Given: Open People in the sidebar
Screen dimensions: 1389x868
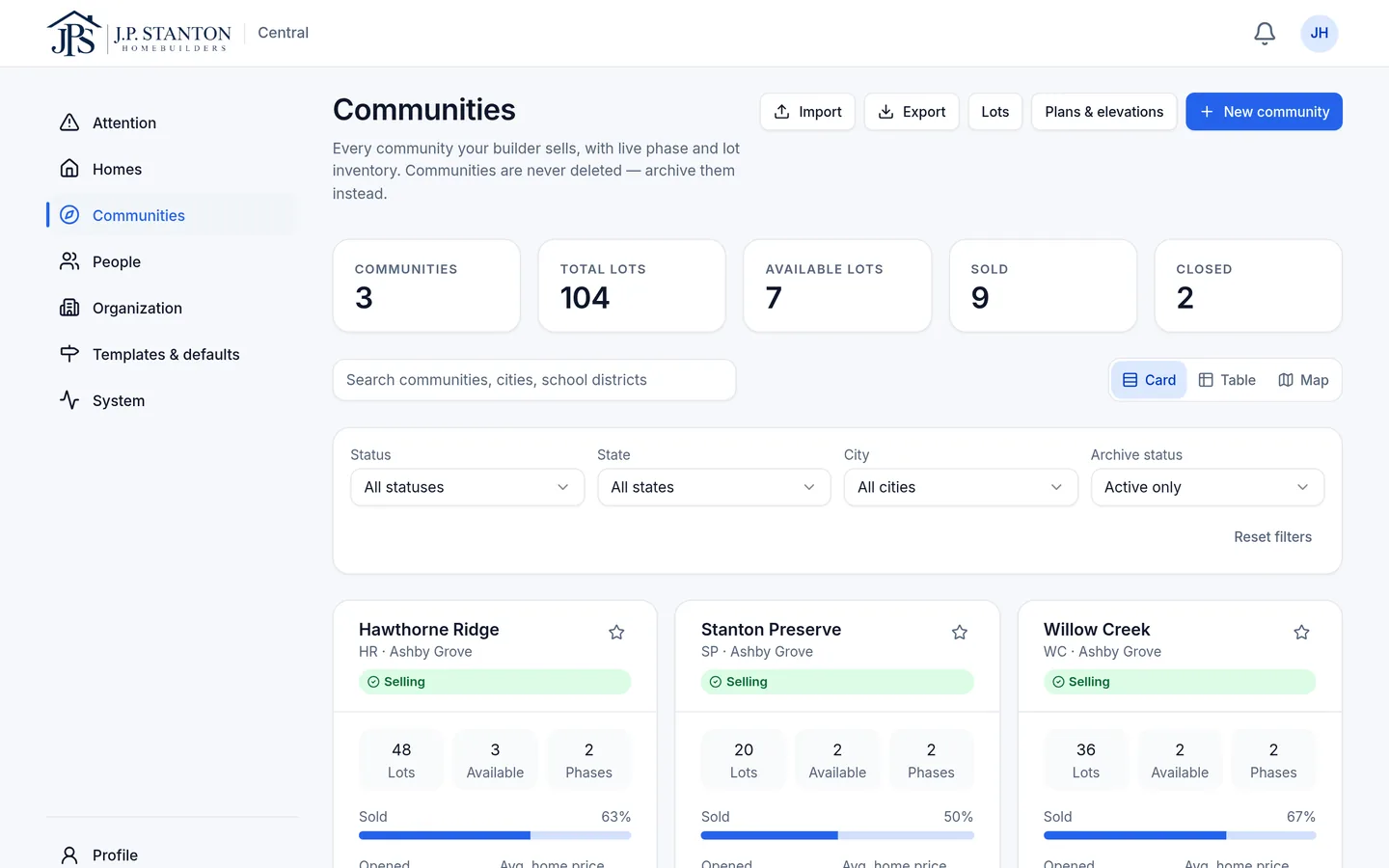Looking at the screenshot, I should tap(172, 261).
